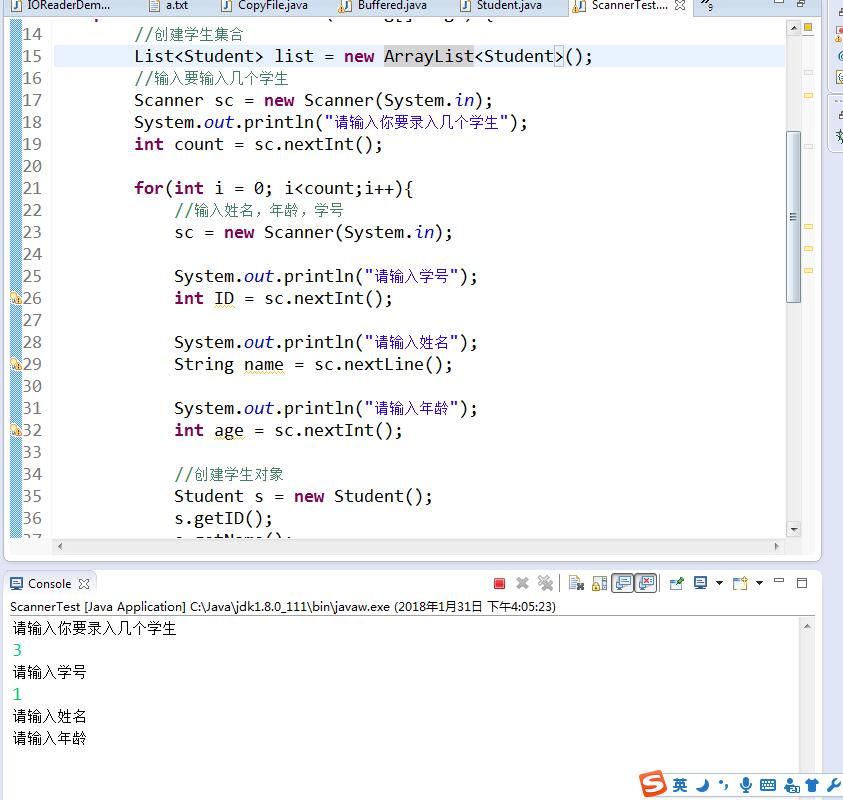
Task: Click console line '请输入年龄'
Action: point(49,738)
